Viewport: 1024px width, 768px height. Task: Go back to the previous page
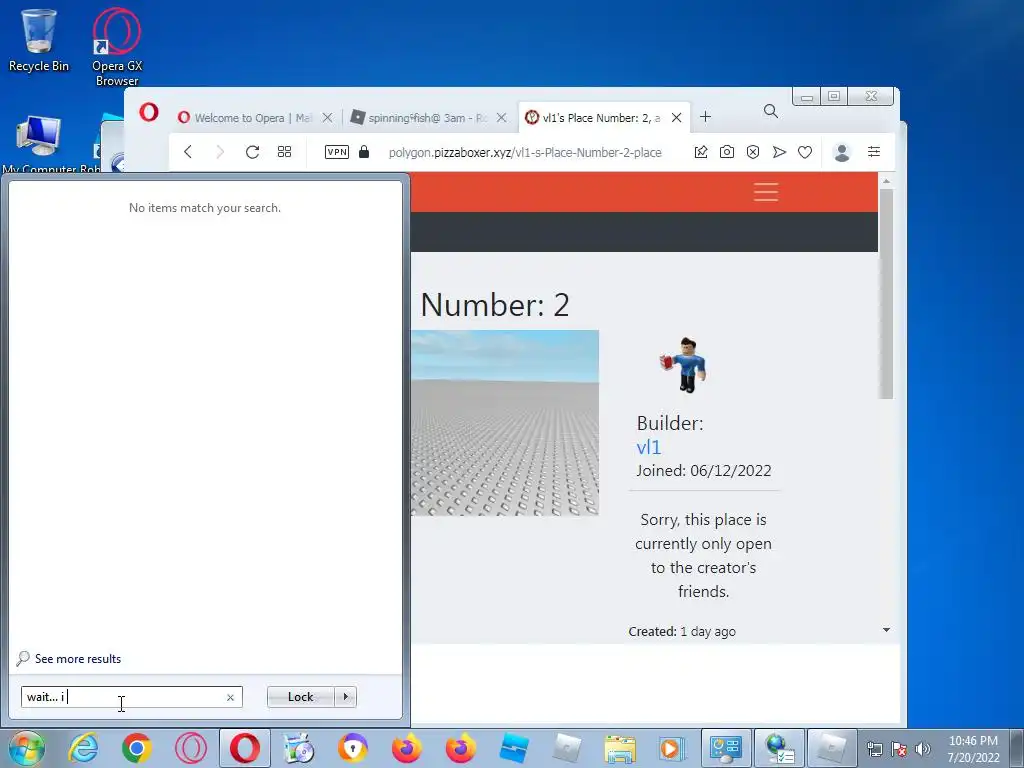pos(188,152)
